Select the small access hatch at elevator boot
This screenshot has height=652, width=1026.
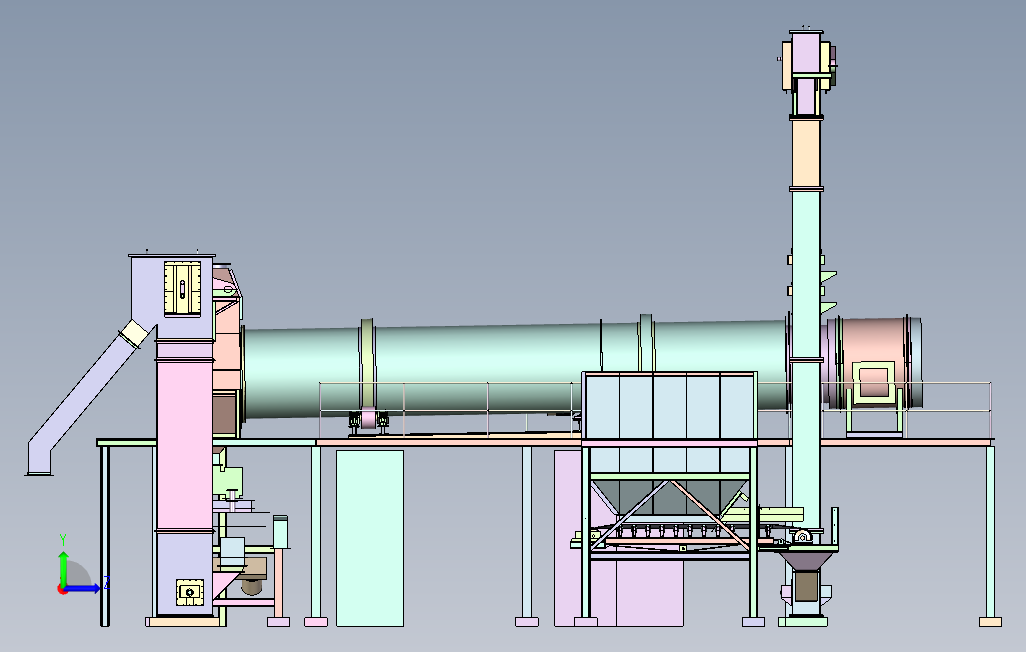pyautogui.click(x=190, y=592)
